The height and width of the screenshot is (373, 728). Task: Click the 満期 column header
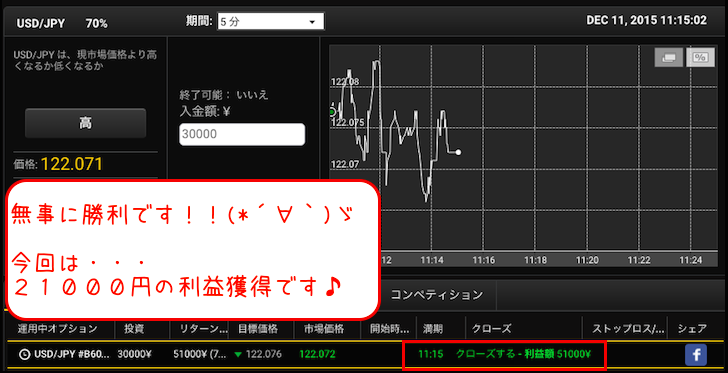[x=432, y=329]
